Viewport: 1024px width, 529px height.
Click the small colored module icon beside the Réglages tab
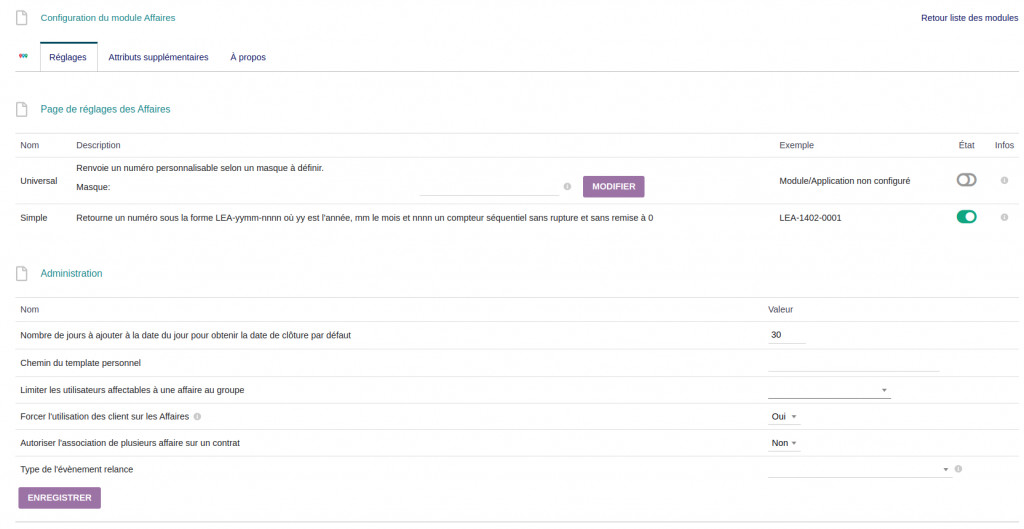[23, 56]
